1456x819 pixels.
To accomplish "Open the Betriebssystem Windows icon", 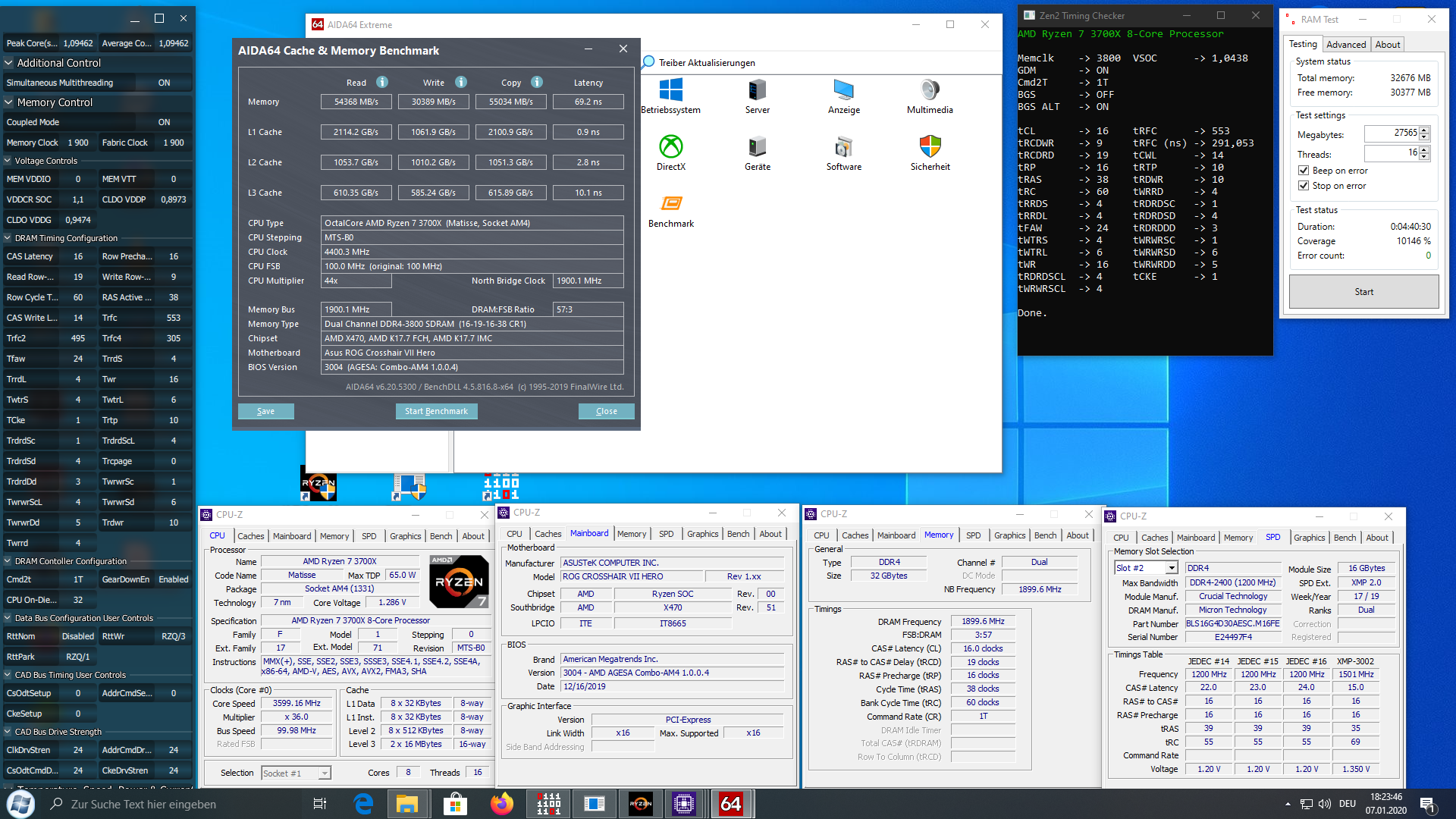I will (x=670, y=90).
